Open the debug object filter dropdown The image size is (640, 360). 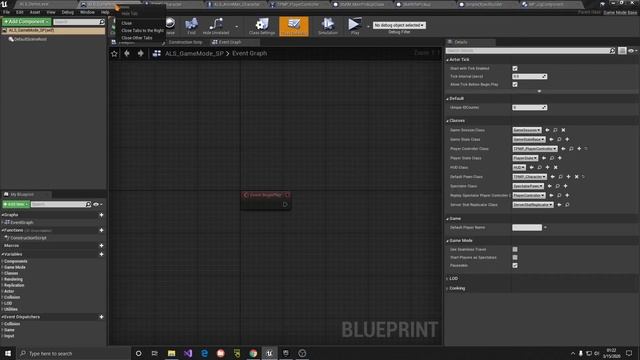pos(399,25)
